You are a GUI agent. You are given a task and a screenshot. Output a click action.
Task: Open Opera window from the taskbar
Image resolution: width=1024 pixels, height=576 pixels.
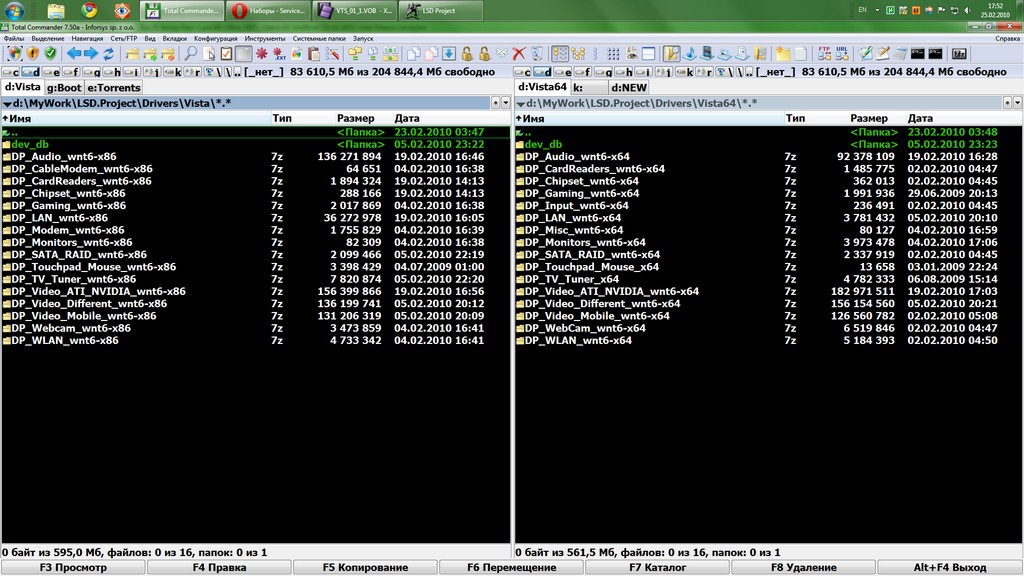(x=267, y=11)
